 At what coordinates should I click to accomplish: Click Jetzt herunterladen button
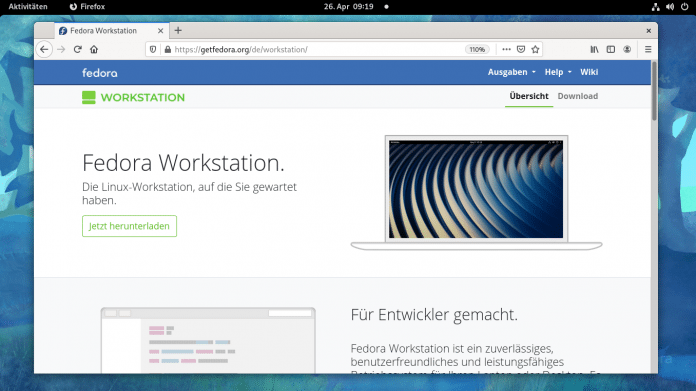pos(129,226)
